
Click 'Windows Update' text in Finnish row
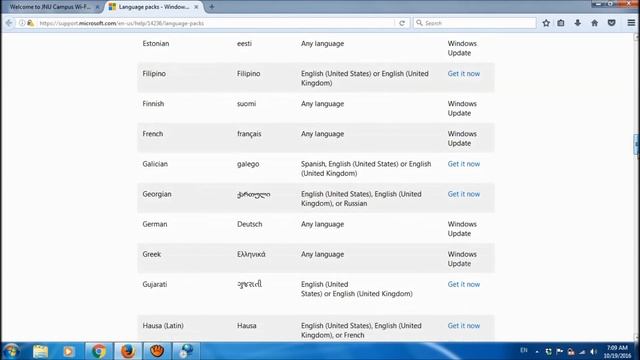pyautogui.click(x=462, y=109)
